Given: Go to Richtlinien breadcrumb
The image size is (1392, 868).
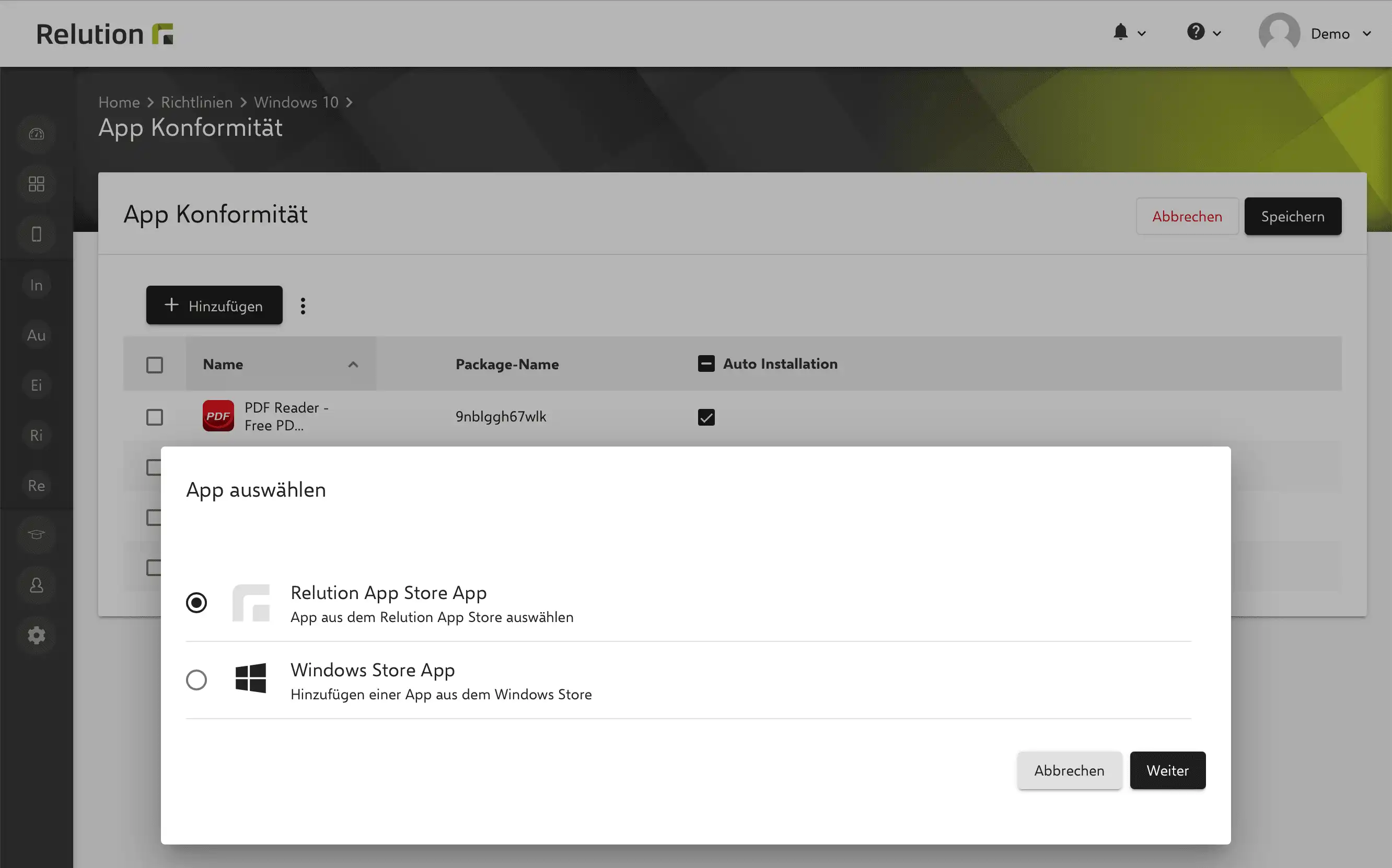Looking at the screenshot, I should click(196, 102).
